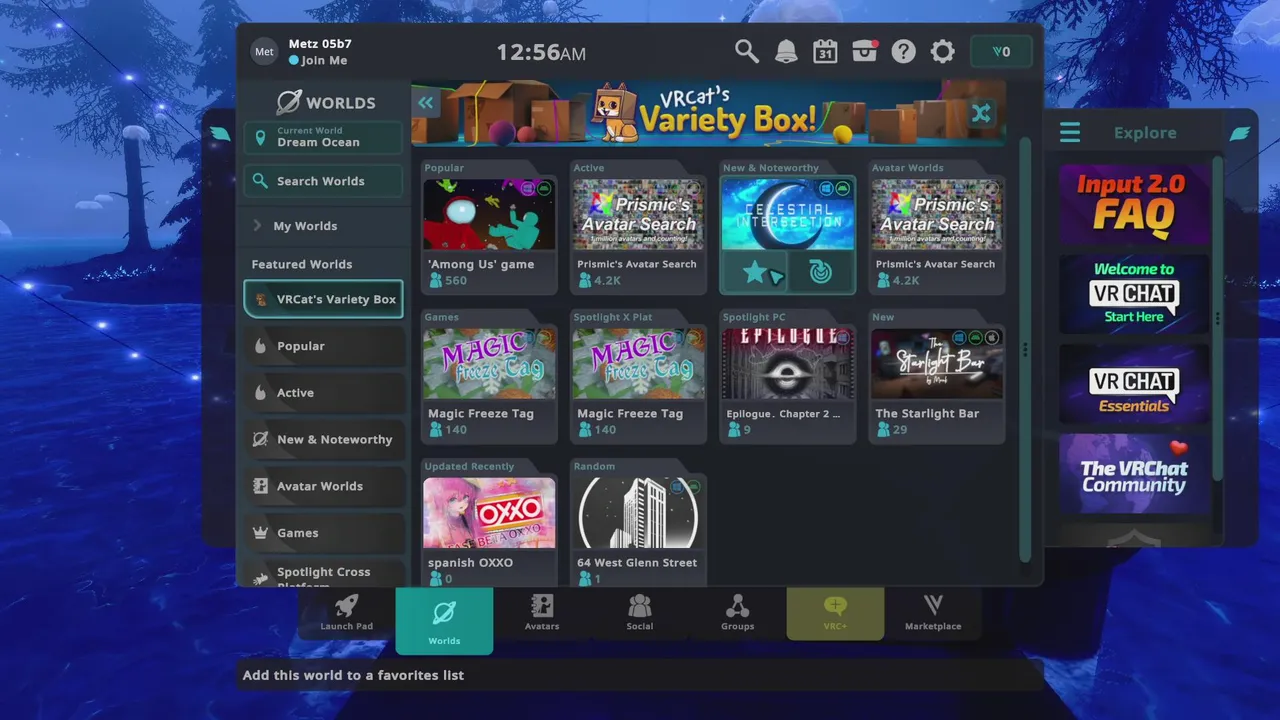Image resolution: width=1280 pixels, height=720 pixels.
Task: Open Current World Dream Ocean button
Action: pyautogui.click(x=323, y=137)
